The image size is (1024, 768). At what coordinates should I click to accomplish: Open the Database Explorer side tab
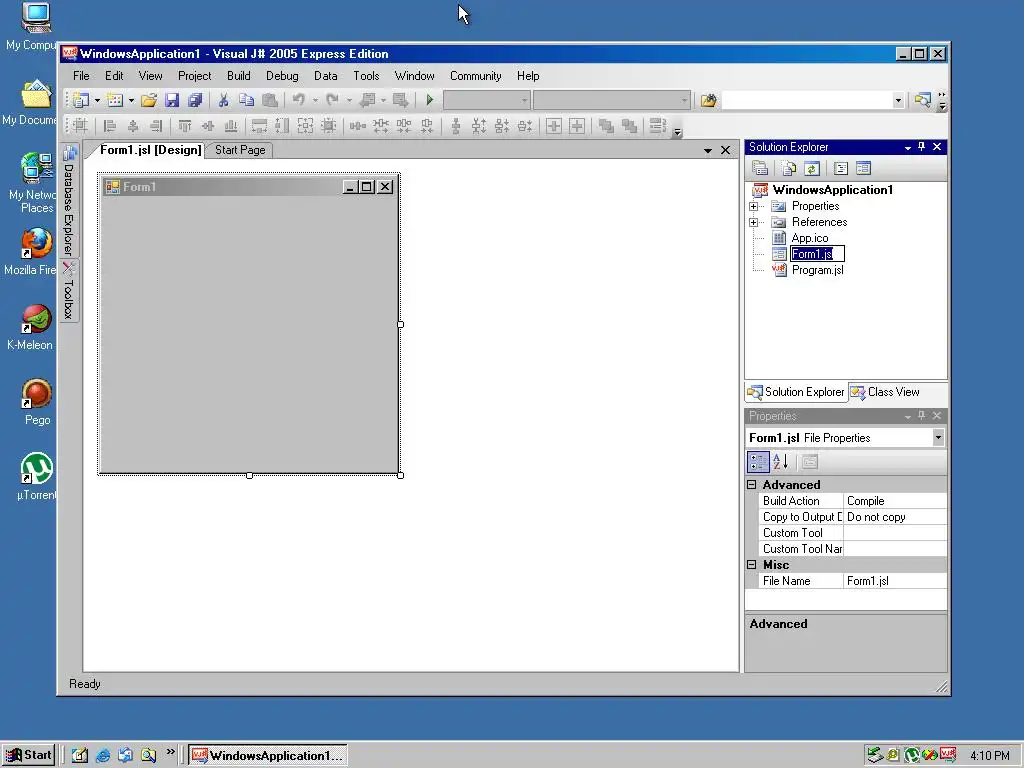pyautogui.click(x=69, y=200)
